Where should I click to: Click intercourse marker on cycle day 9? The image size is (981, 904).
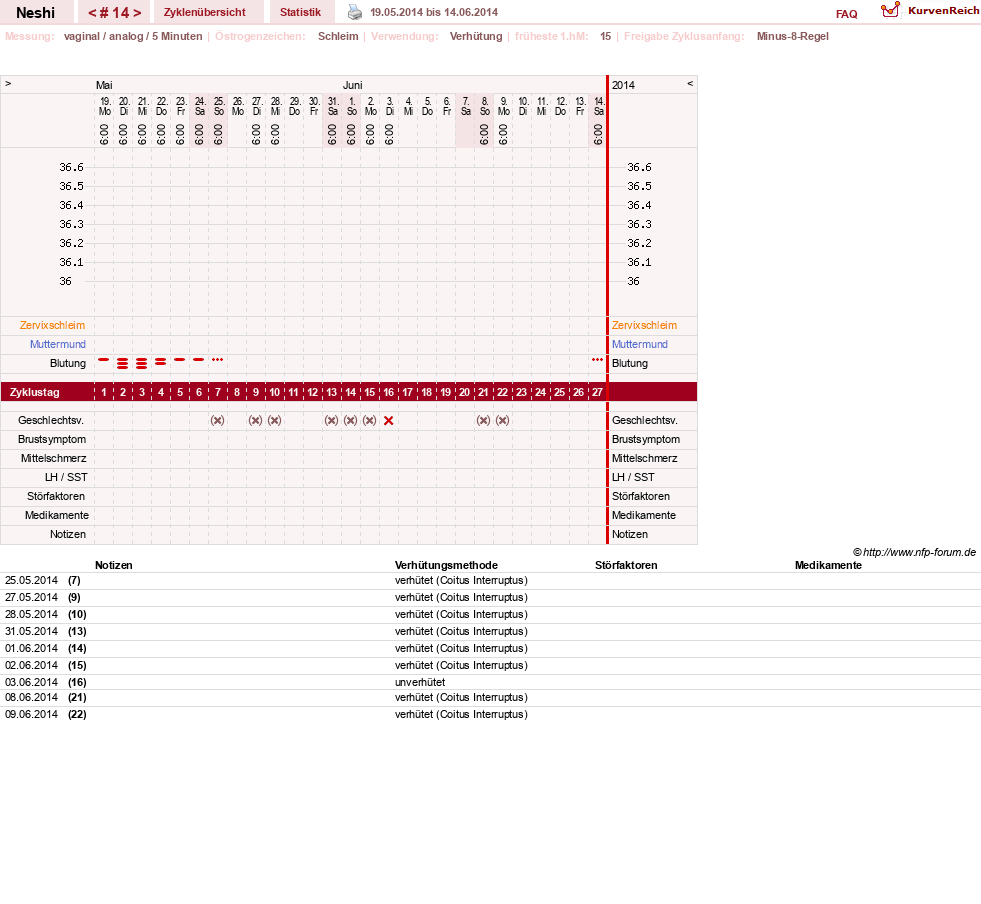point(255,420)
